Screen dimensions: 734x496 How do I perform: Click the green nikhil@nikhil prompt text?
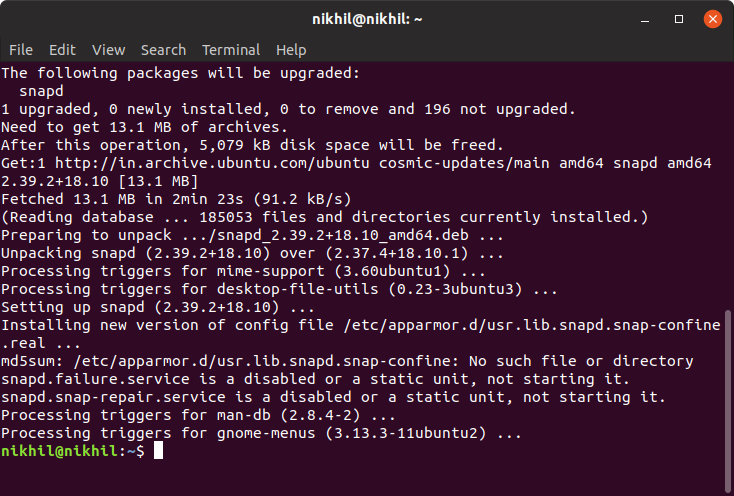pos(60,452)
